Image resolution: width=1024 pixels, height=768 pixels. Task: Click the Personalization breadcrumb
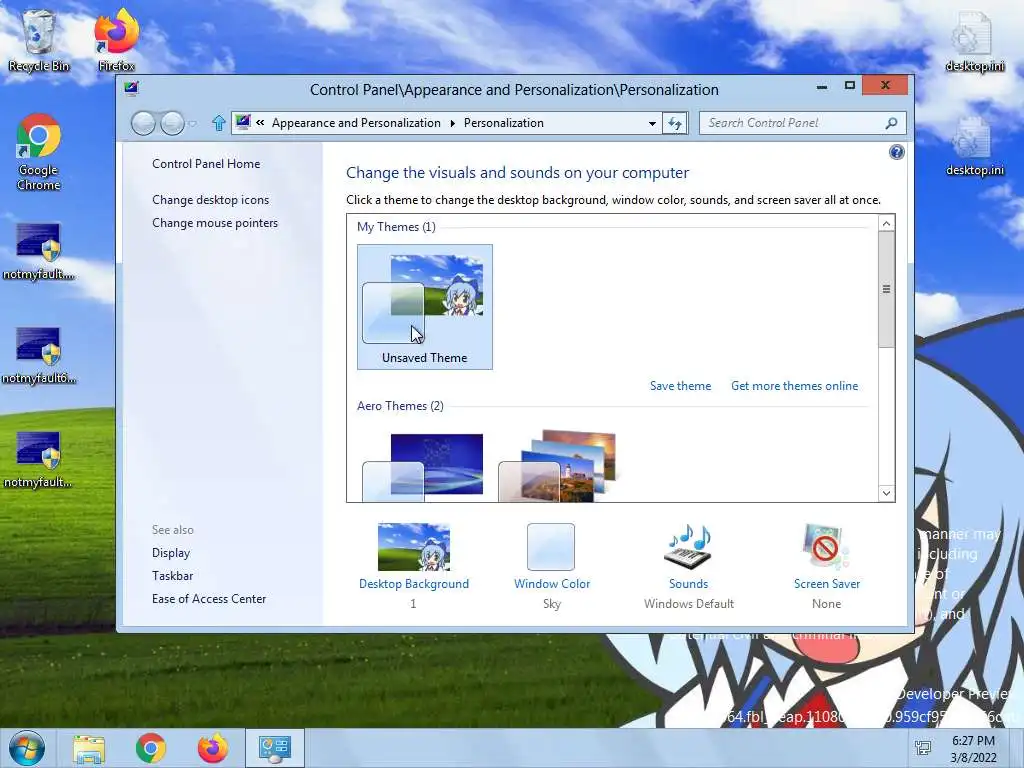tap(504, 123)
